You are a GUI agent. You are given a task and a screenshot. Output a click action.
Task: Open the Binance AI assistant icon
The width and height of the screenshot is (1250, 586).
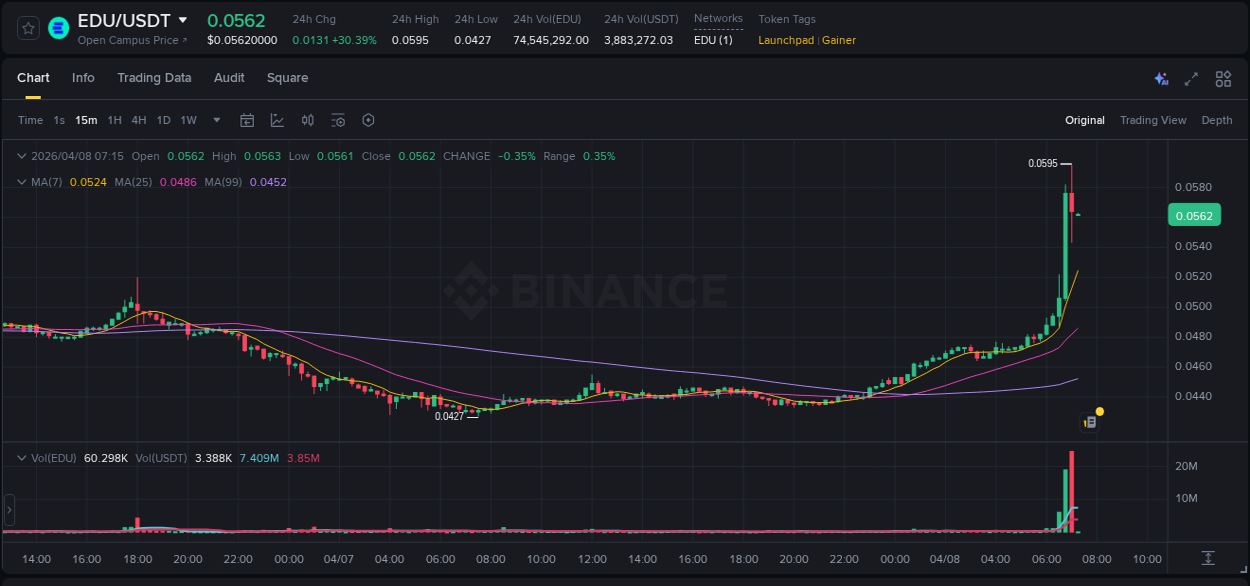click(x=1160, y=78)
